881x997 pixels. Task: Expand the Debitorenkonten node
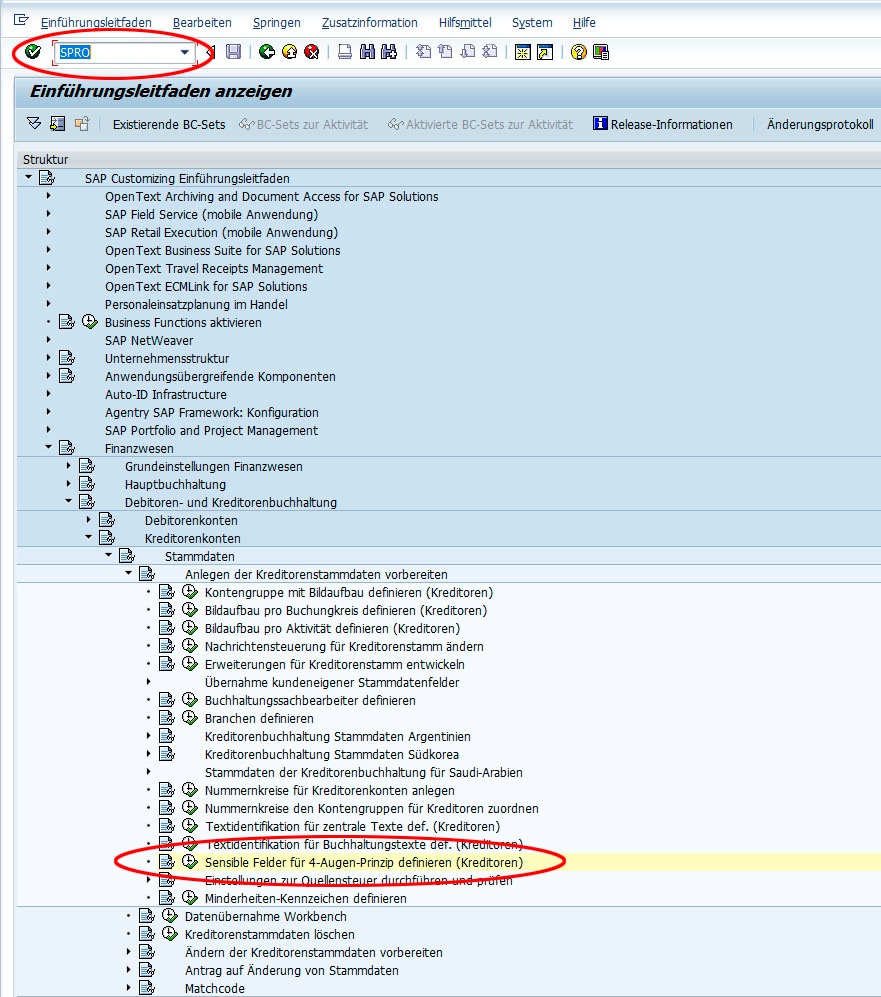(x=88, y=520)
